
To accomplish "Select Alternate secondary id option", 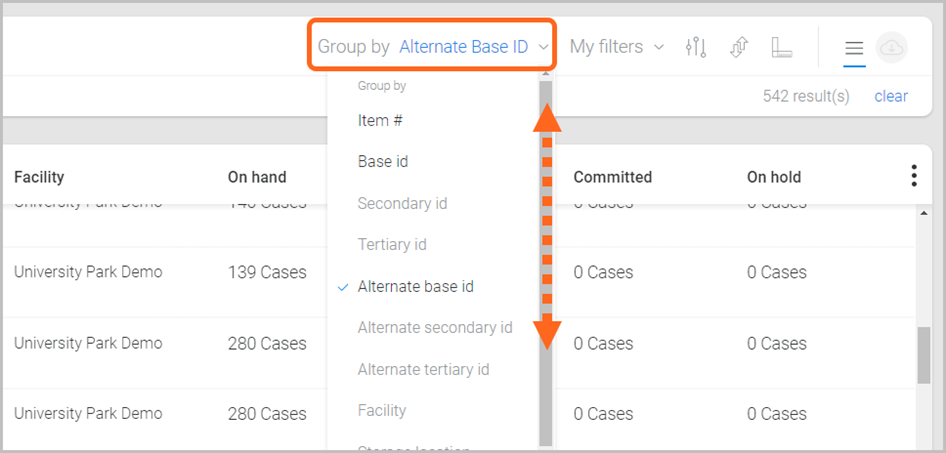I will tap(435, 327).
